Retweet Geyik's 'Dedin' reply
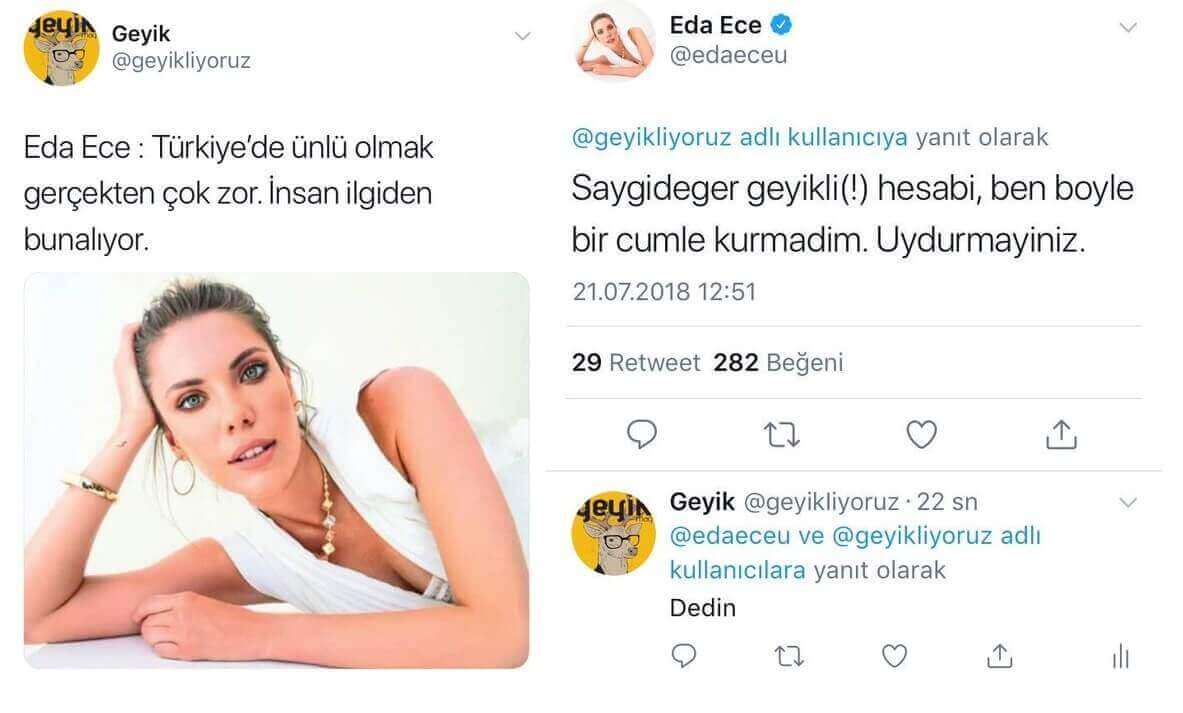Viewport: 1183px width, 713px height. 789,656
